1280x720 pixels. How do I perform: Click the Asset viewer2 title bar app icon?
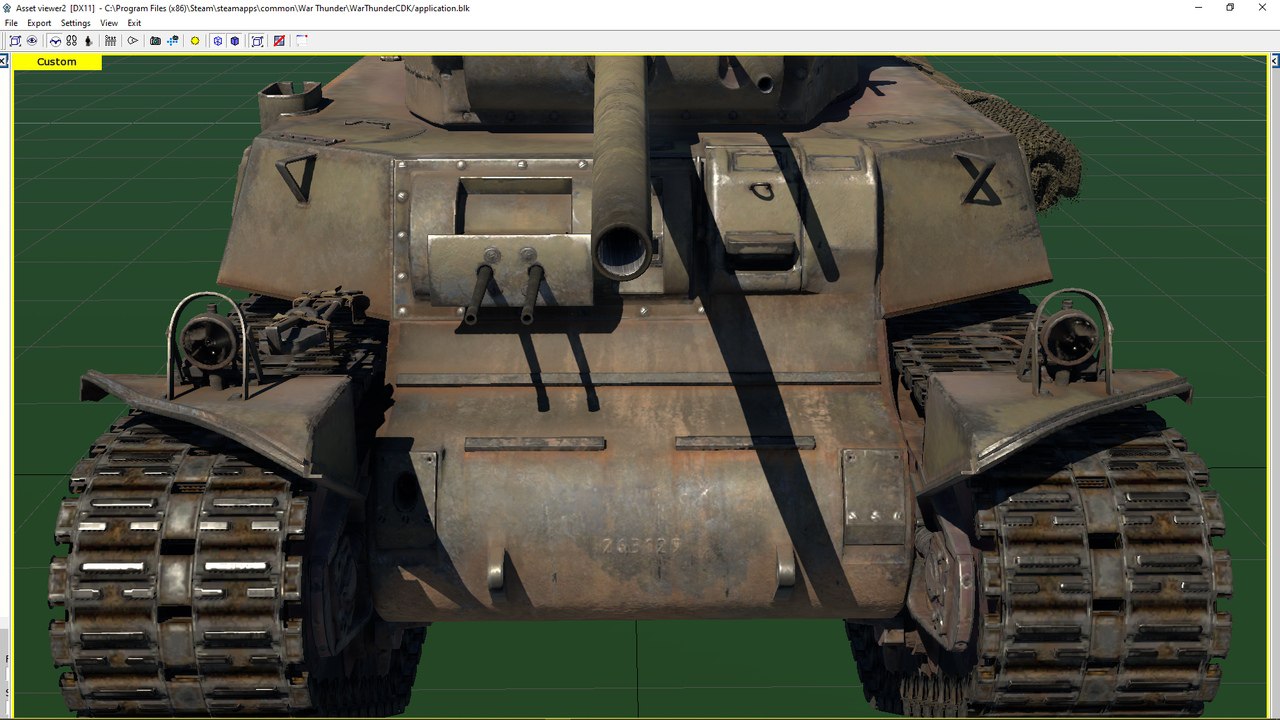tap(8, 8)
